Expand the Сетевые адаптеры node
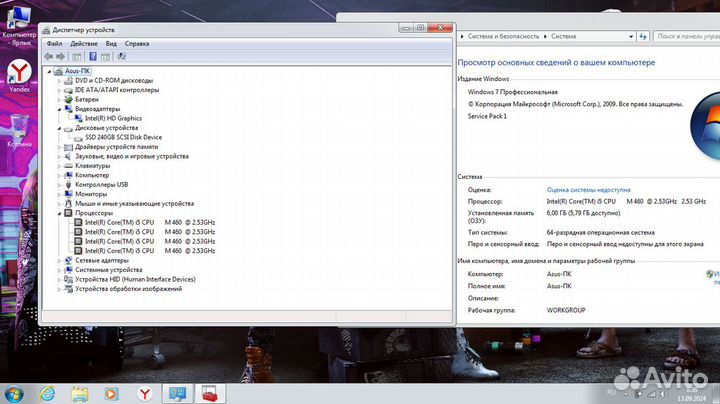720x404 pixels. pos(59,261)
